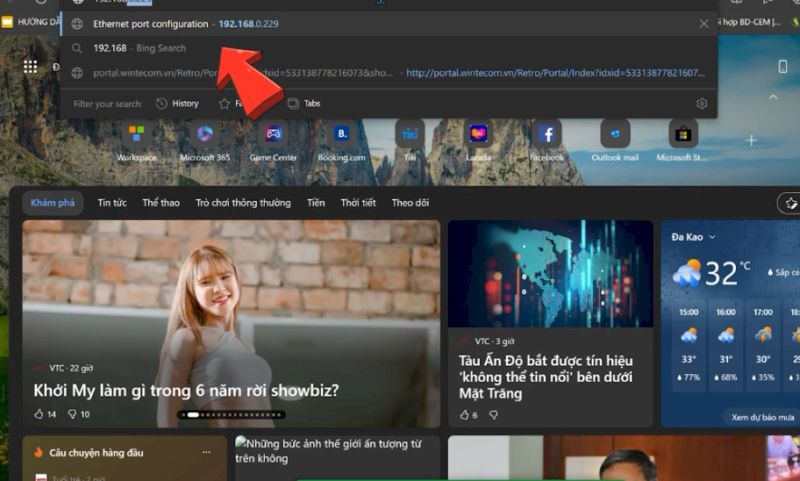This screenshot has width=800, height=481.
Task: Open the Khởi My showbiz article
Action: 186,391
